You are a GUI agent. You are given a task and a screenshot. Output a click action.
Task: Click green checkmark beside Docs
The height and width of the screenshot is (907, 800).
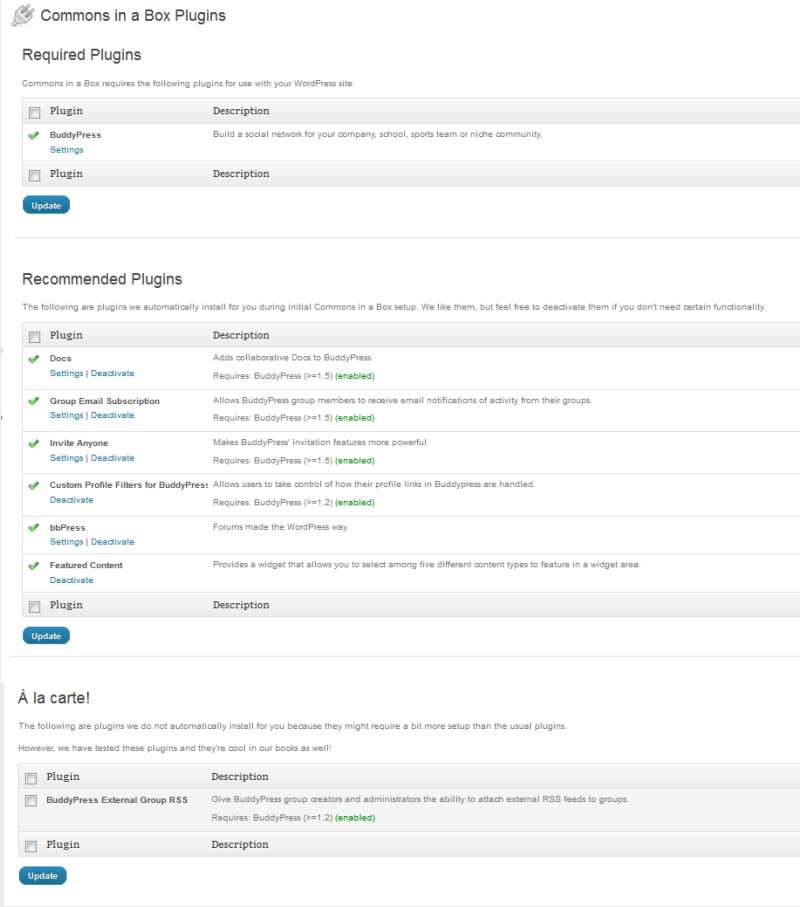(34, 359)
